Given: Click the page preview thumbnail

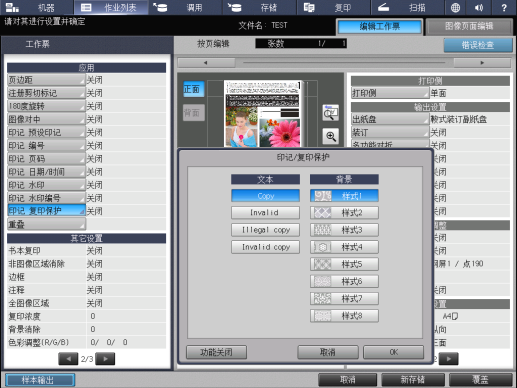Looking at the screenshot, I should tap(263, 113).
